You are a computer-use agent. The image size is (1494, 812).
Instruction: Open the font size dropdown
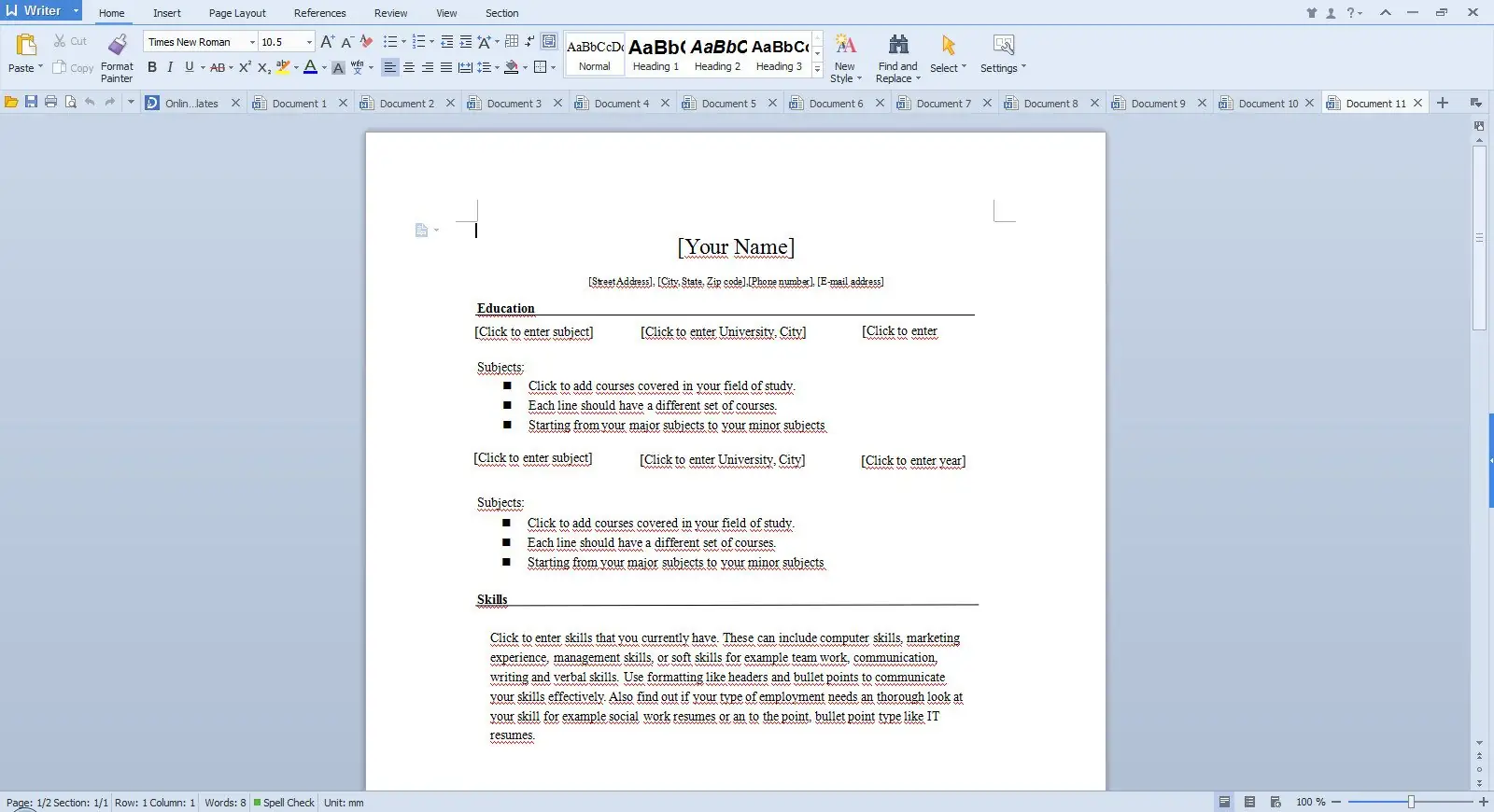click(309, 42)
